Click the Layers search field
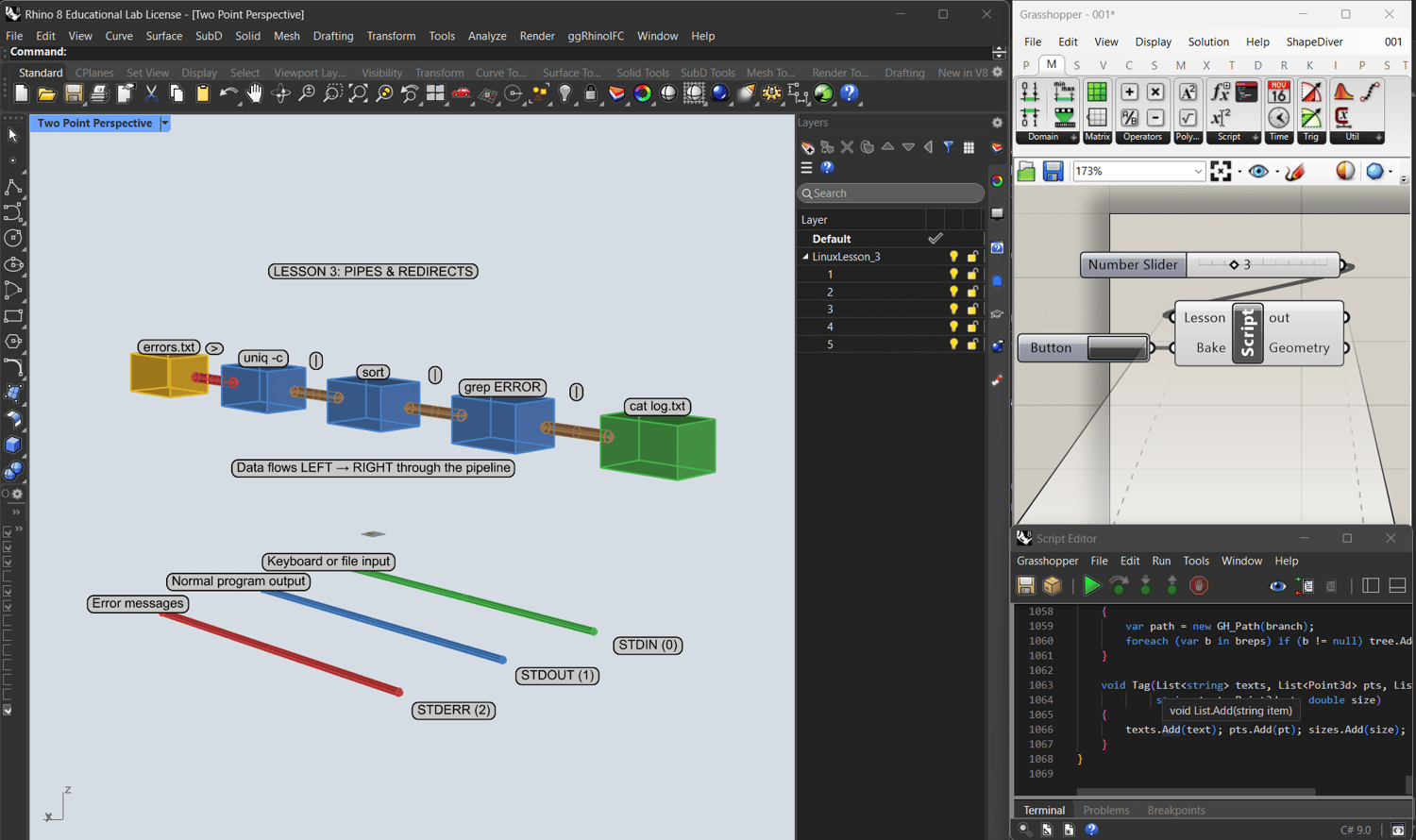1416x840 pixels. [890, 193]
